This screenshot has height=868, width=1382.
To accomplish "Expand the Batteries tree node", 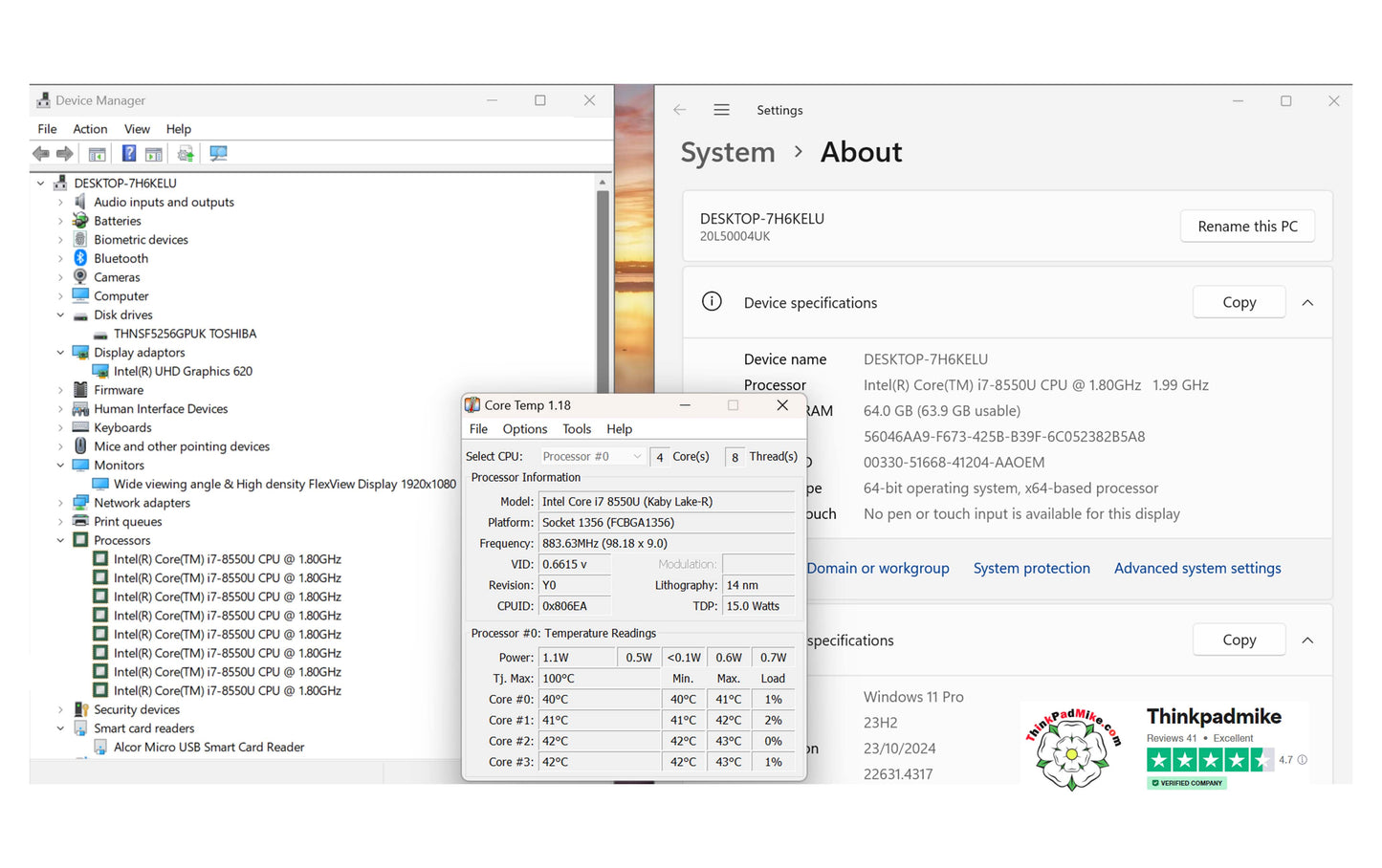I will (x=60, y=221).
